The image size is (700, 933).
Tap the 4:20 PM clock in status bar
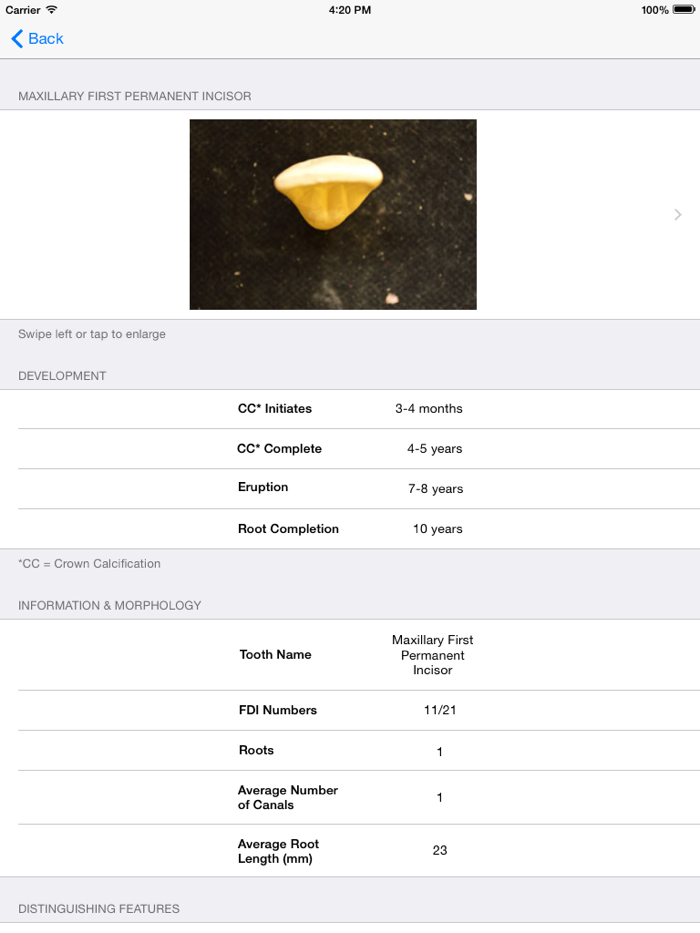tap(349, 10)
